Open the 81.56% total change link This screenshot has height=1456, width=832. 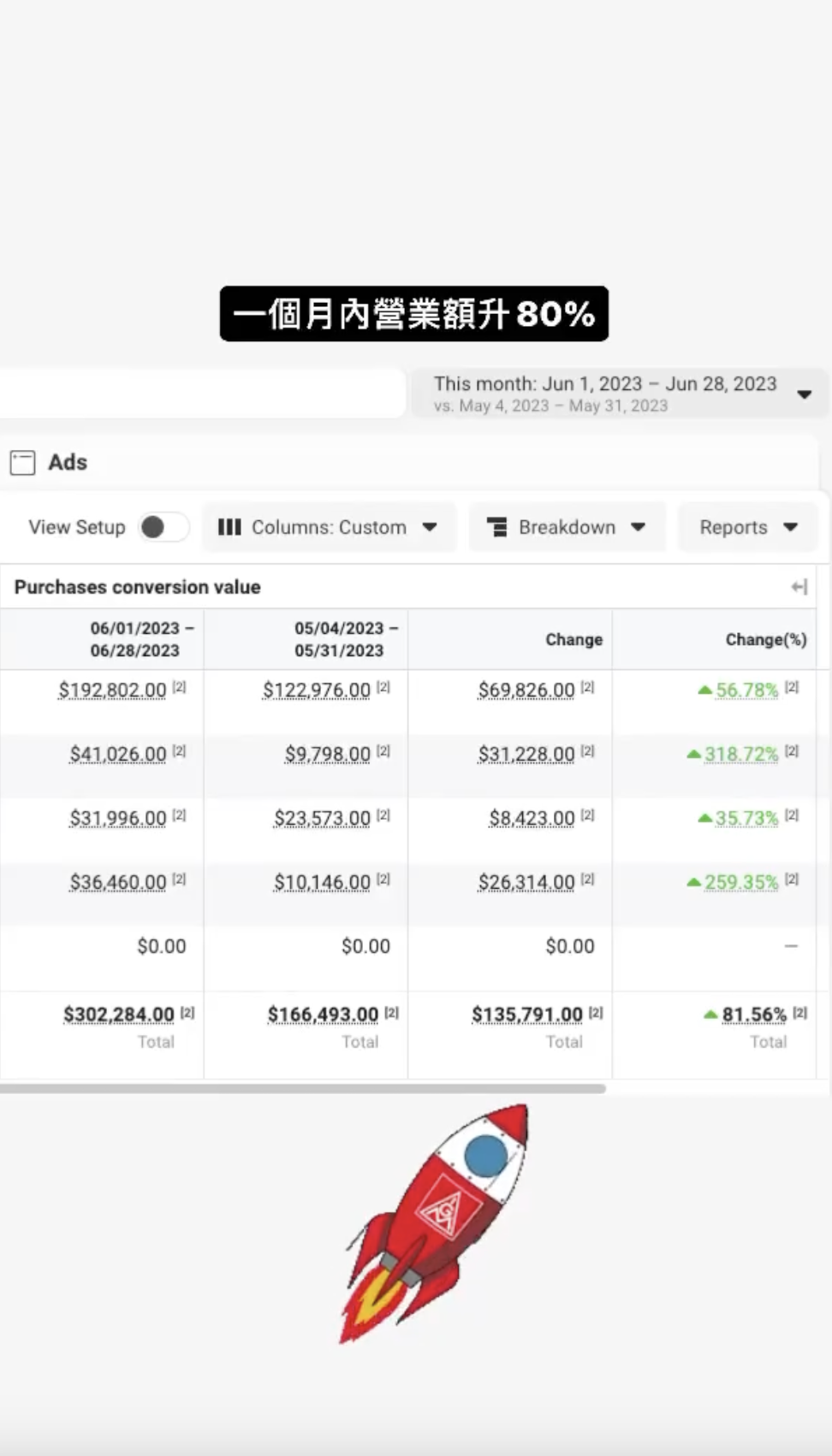coord(753,1015)
